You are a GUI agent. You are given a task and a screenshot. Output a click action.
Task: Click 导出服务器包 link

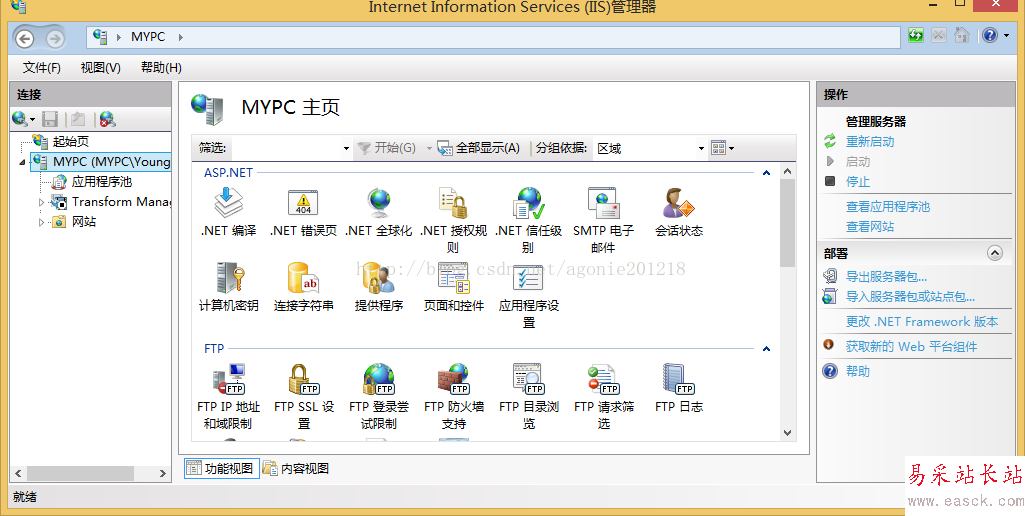pyautogui.click(x=886, y=277)
